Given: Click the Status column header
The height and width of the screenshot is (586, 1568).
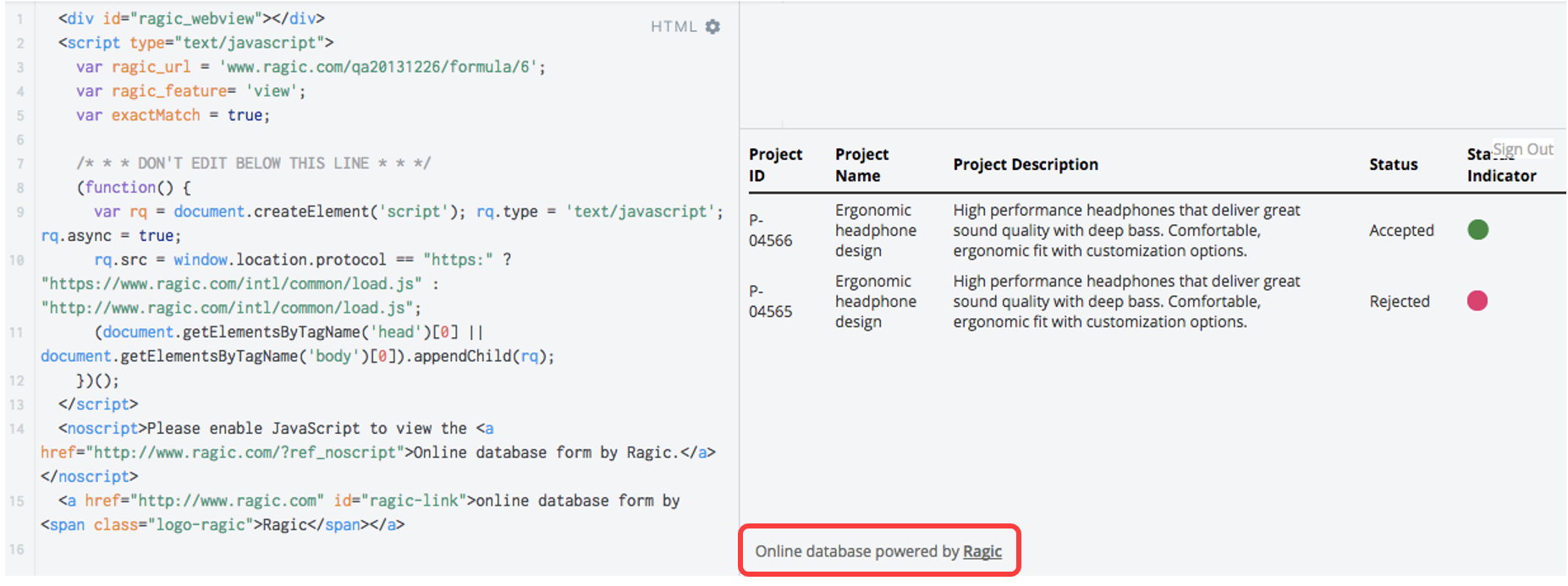Looking at the screenshot, I should pyautogui.click(x=1393, y=165).
